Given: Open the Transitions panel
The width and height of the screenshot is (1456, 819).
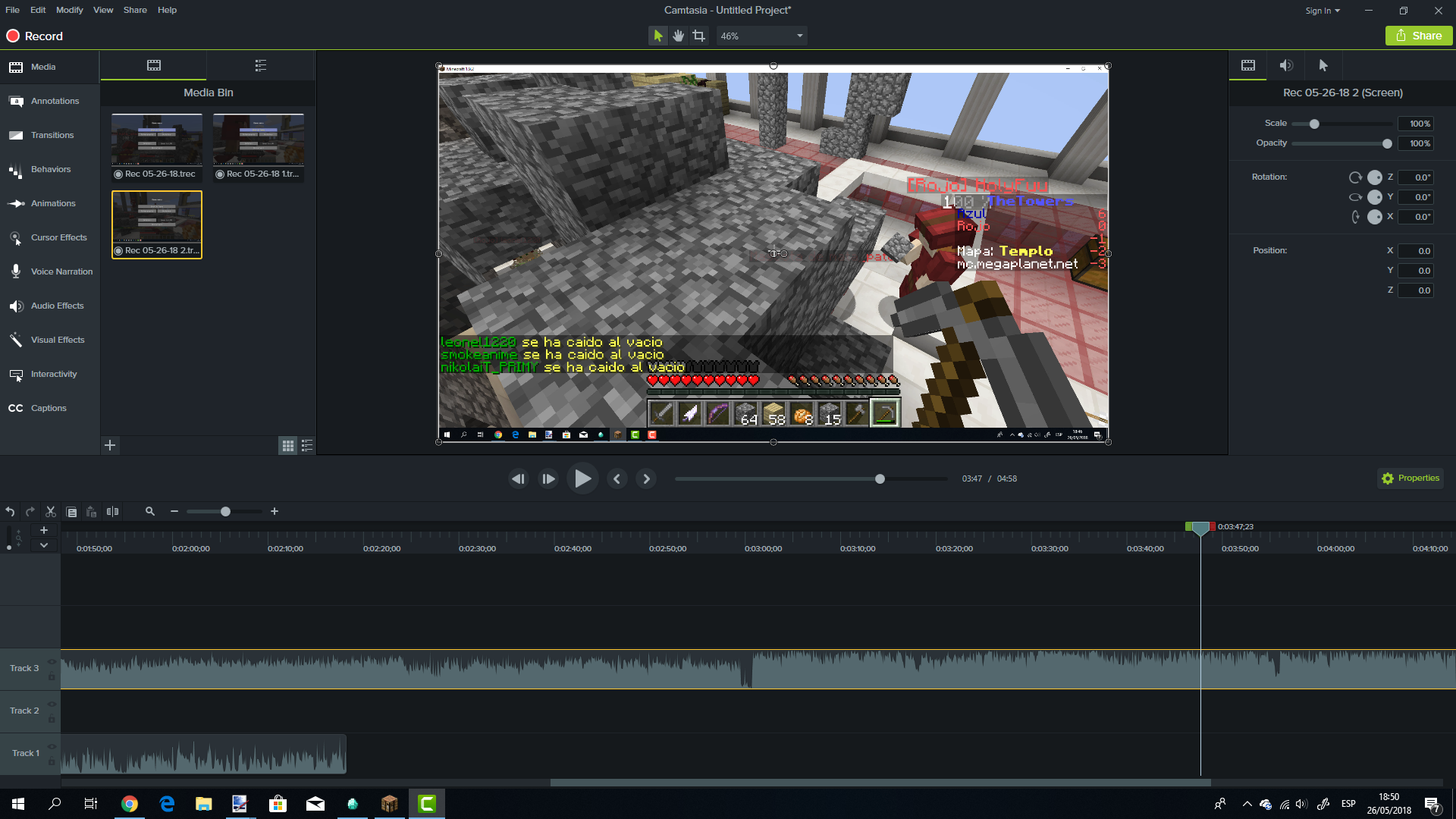Looking at the screenshot, I should tap(49, 135).
